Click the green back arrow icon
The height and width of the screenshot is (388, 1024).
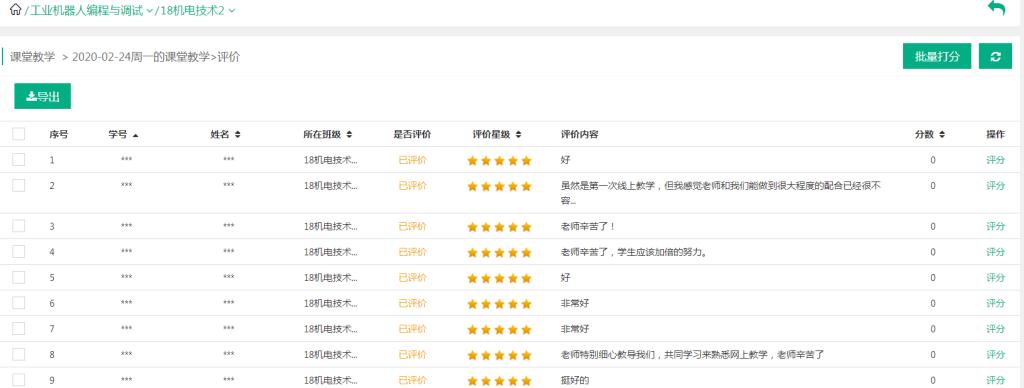(996, 8)
